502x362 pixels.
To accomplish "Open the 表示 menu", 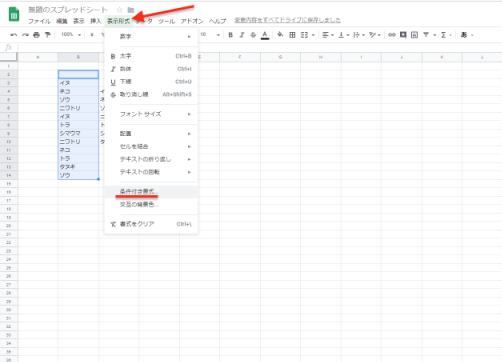I will click(x=79, y=21).
